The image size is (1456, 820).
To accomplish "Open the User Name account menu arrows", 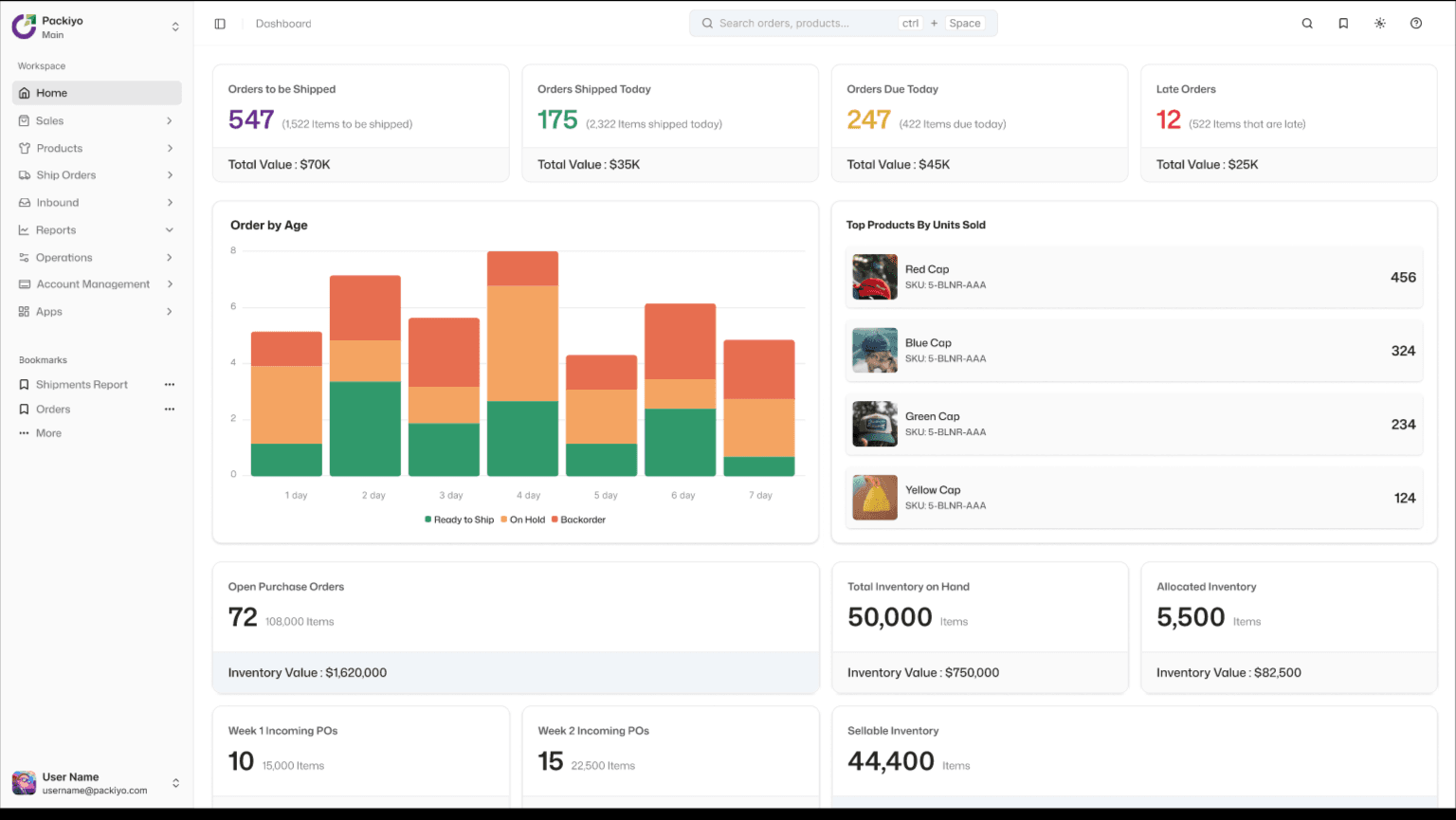I will [175, 783].
